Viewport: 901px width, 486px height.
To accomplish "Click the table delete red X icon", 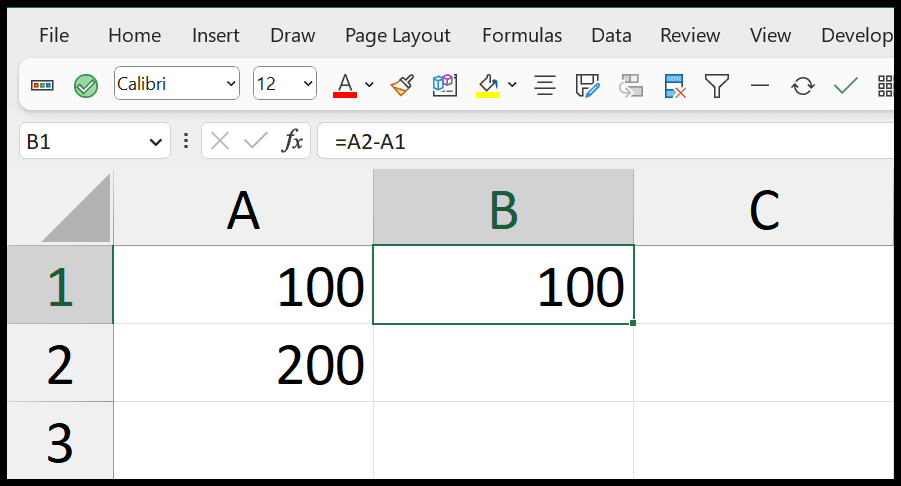I will pyautogui.click(x=674, y=86).
